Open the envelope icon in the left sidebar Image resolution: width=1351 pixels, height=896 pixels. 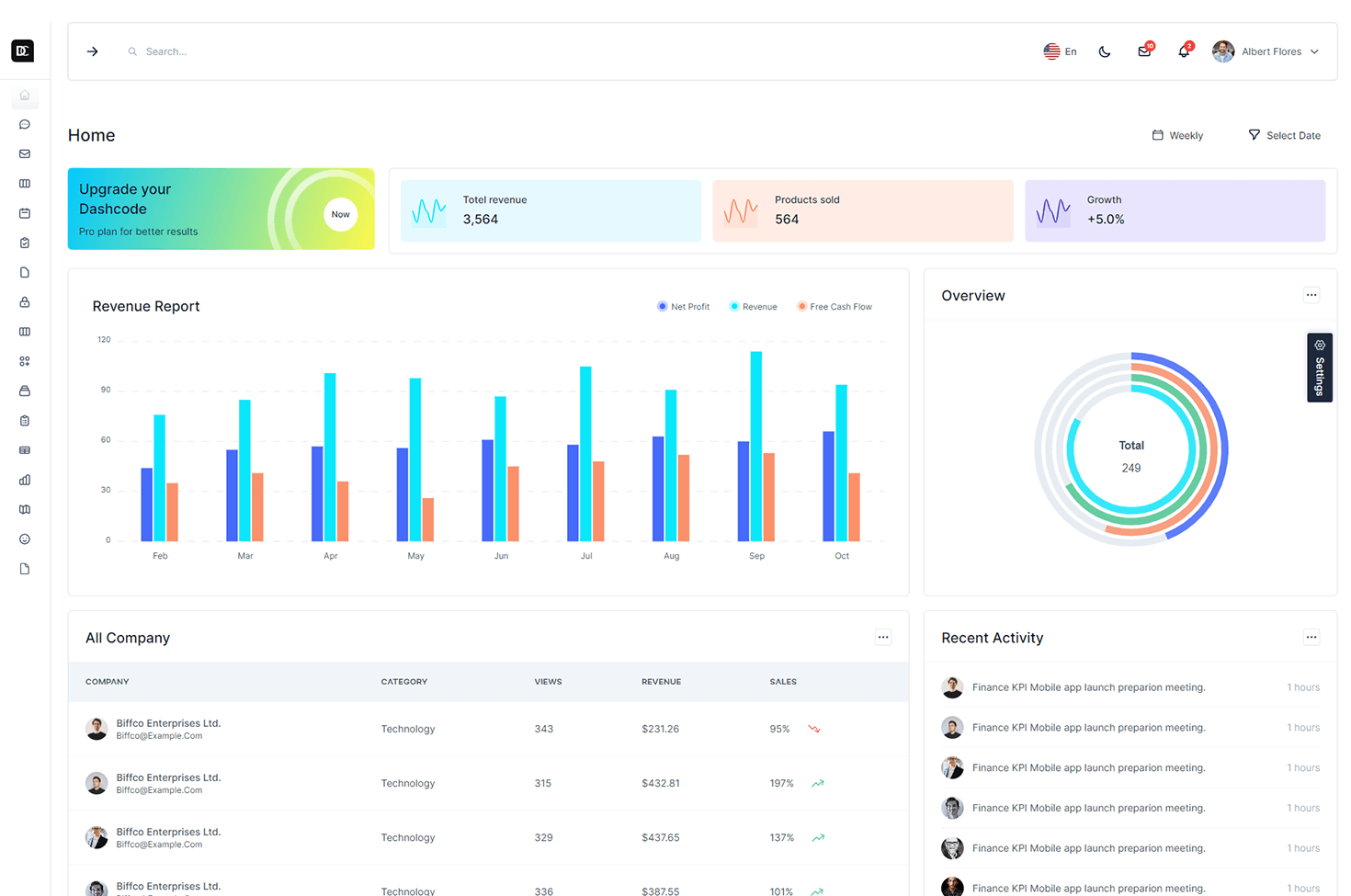click(x=25, y=154)
